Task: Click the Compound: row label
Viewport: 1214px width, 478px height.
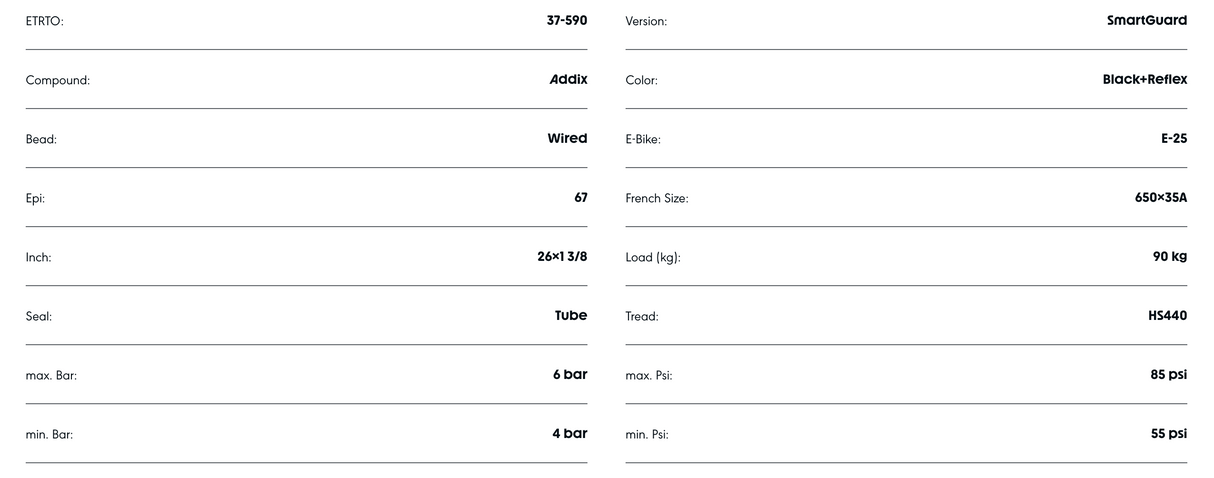Action: pos(58,81)
